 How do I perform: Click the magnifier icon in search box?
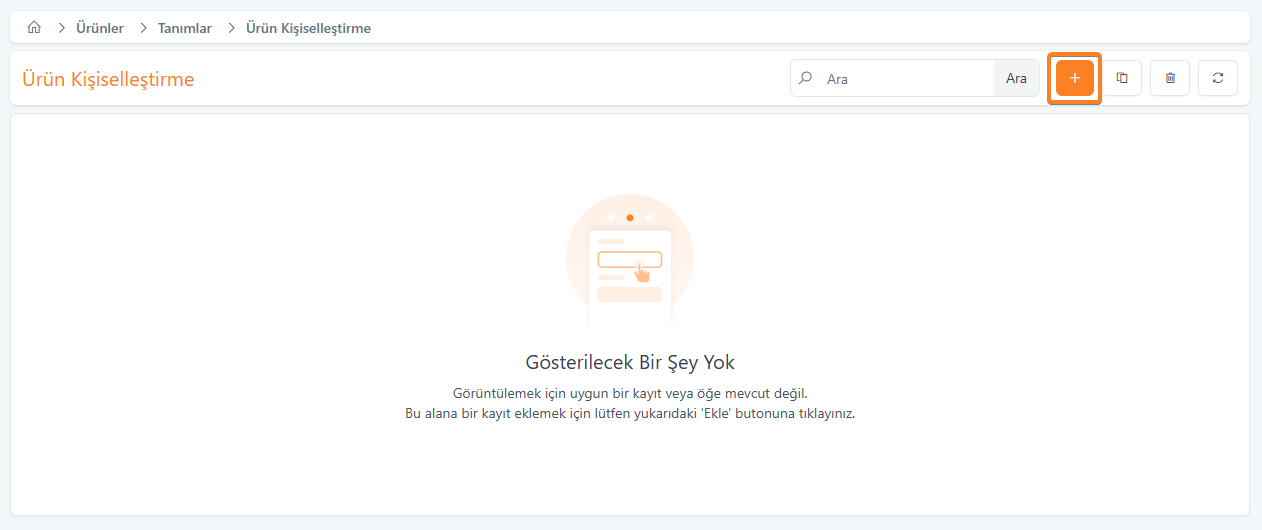tap(806, 78)
